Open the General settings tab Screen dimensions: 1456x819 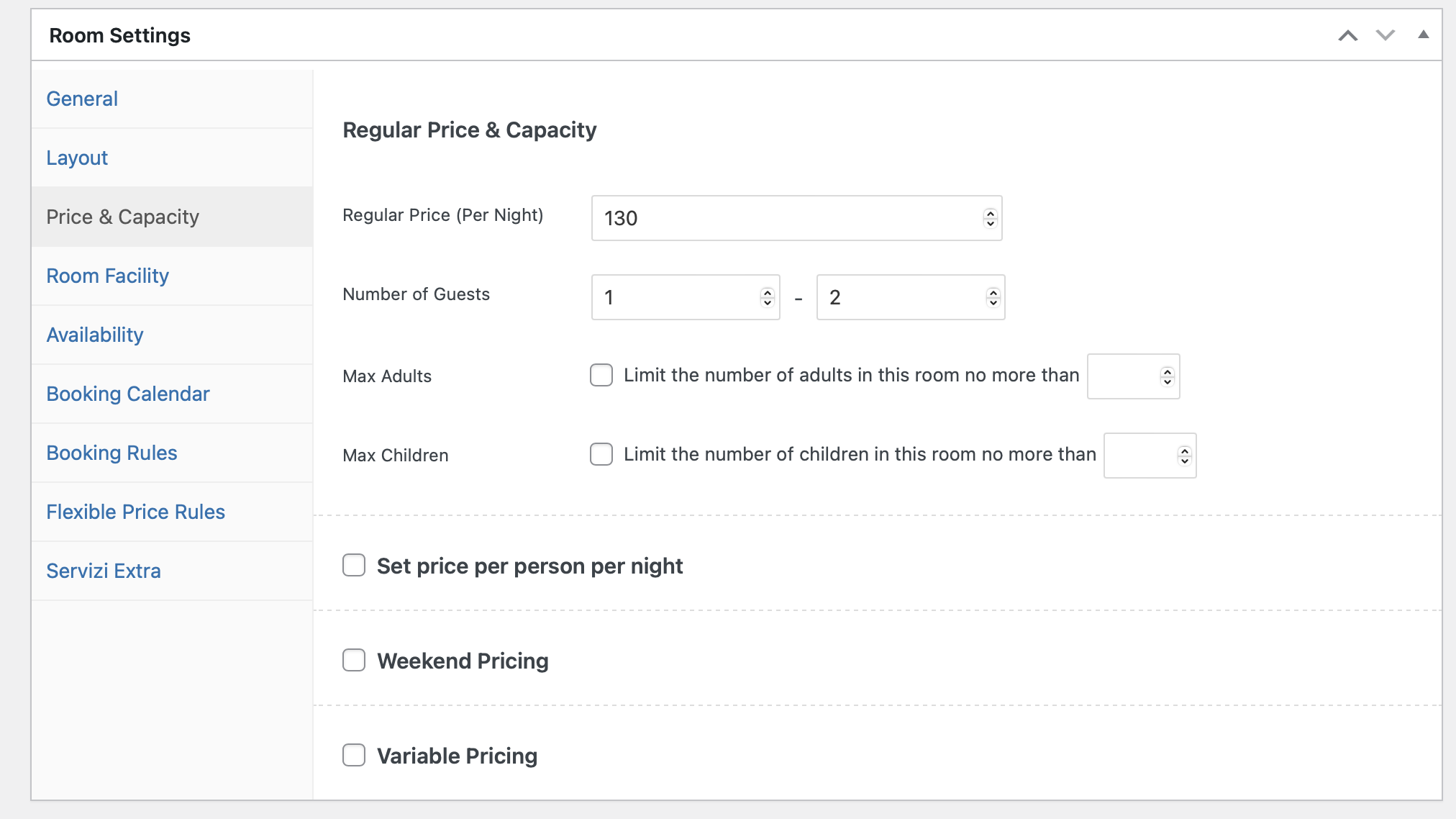pos(172,99)
